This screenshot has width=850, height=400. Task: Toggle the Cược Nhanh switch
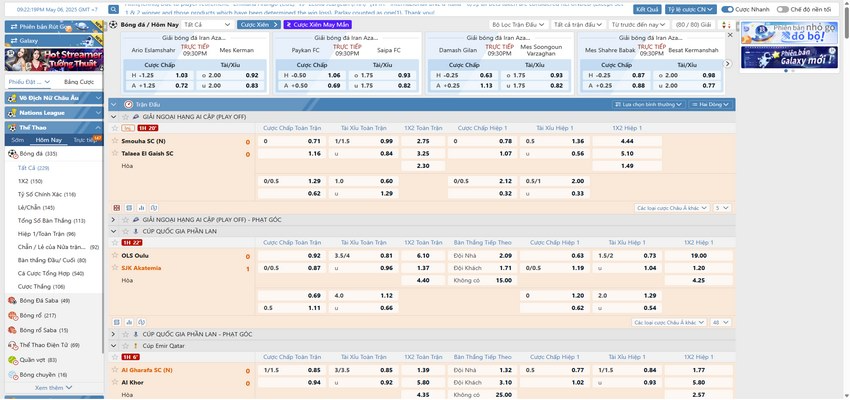[727, 9]
